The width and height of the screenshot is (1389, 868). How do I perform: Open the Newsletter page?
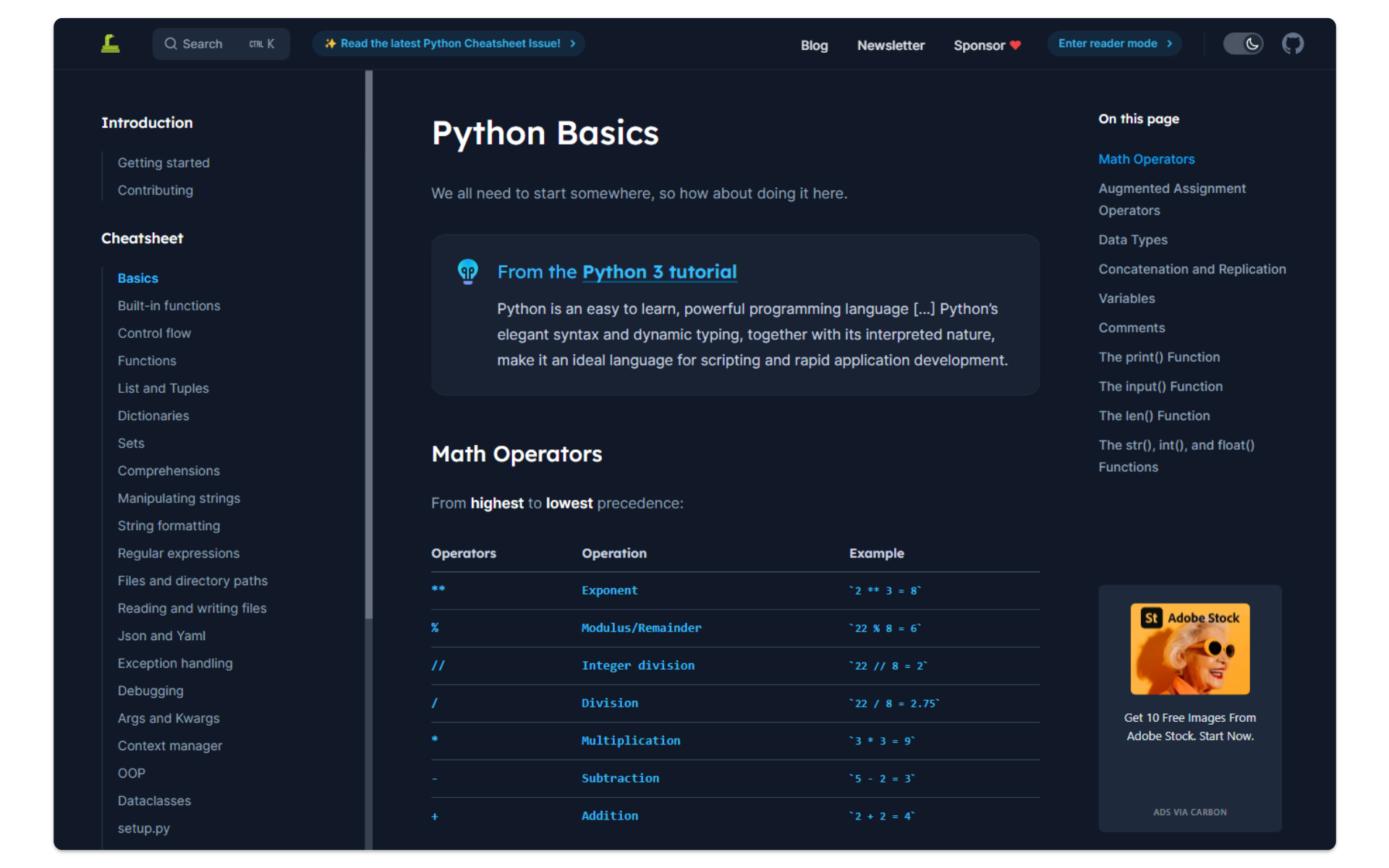click(x=891, y=46)
